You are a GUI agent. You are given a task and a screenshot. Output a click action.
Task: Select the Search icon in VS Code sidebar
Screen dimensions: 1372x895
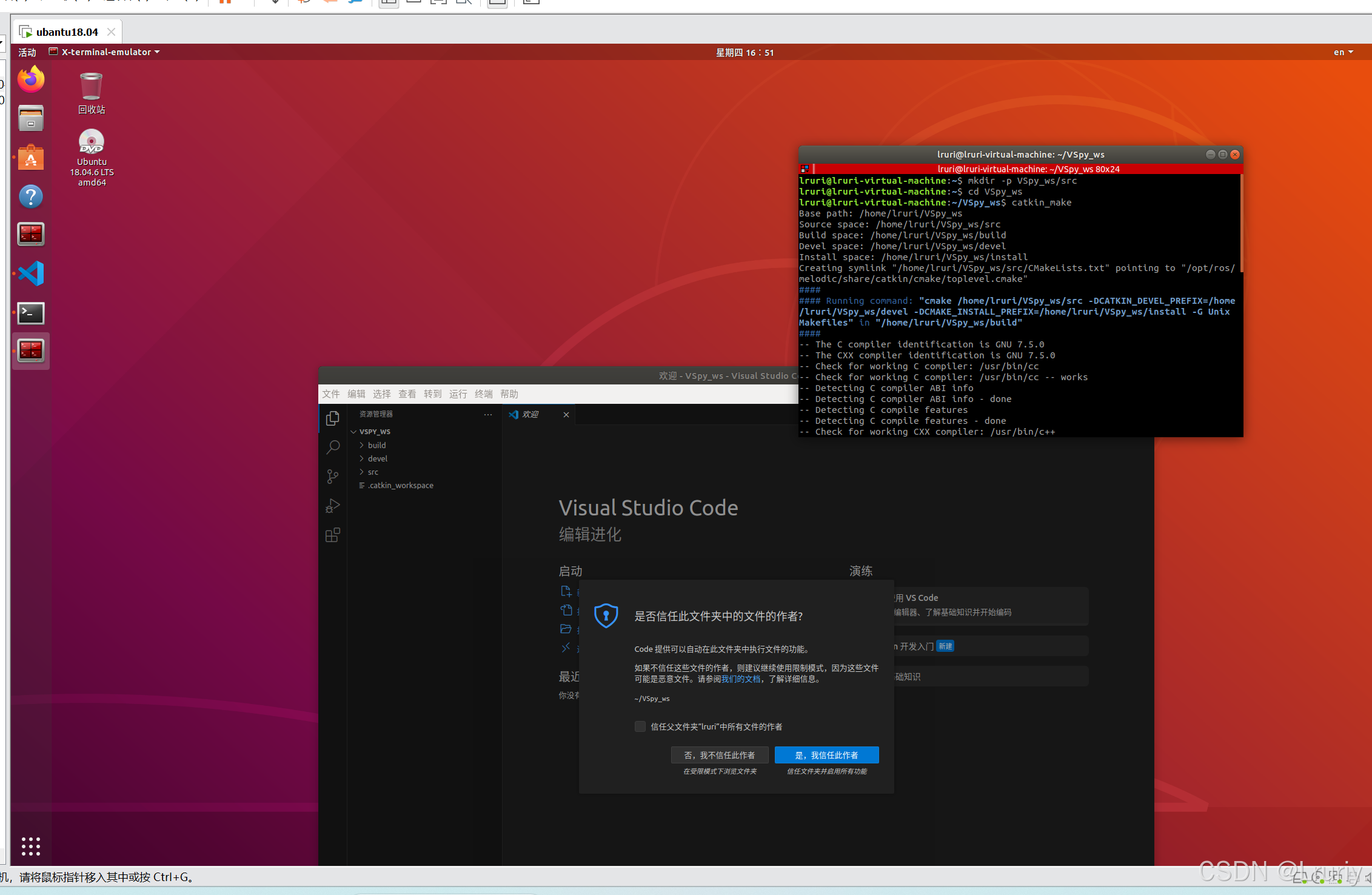[x=333, y=447]
